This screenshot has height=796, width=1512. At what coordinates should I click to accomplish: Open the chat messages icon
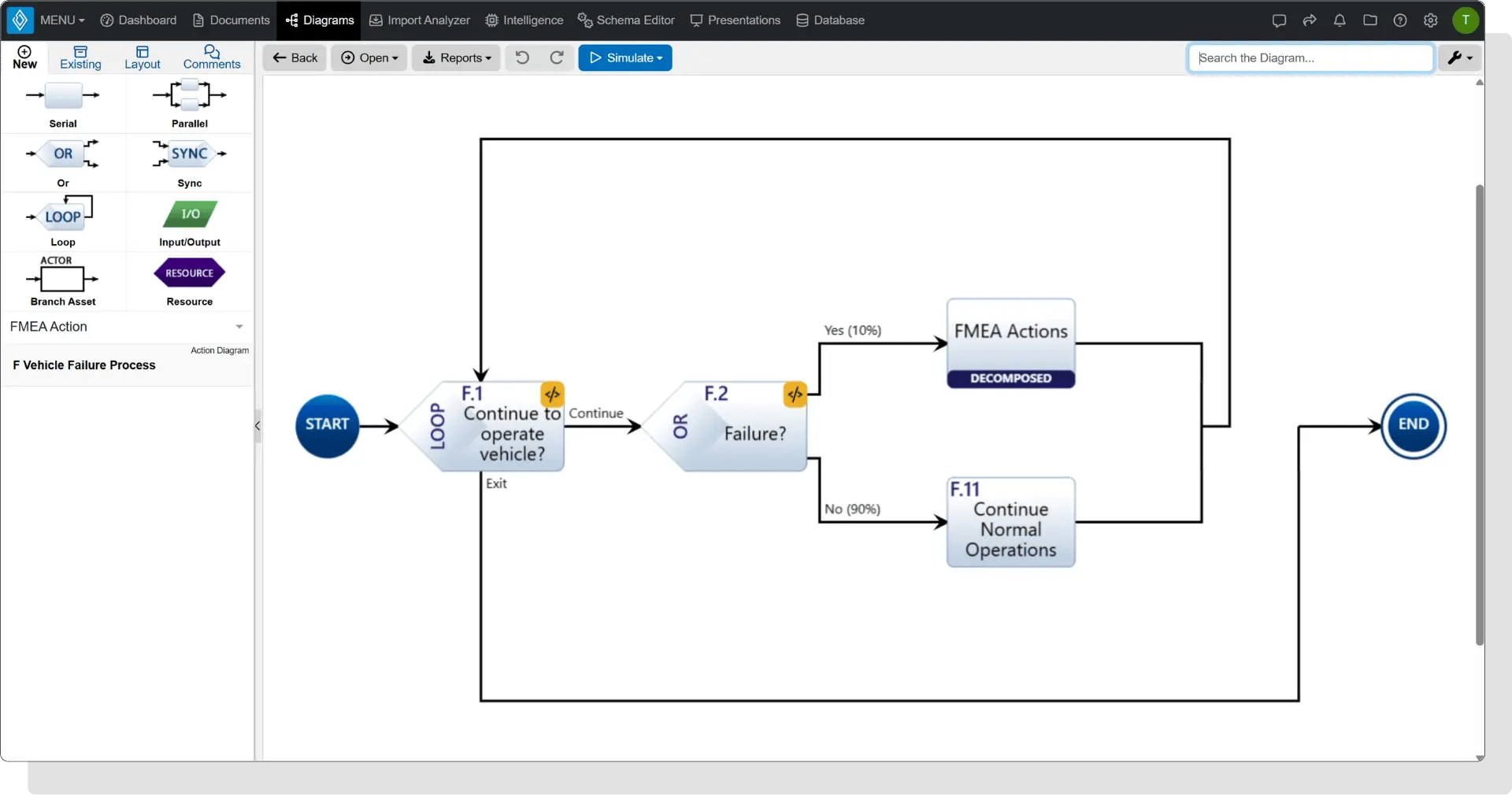pyautogui.click(x=1279, y=20)
